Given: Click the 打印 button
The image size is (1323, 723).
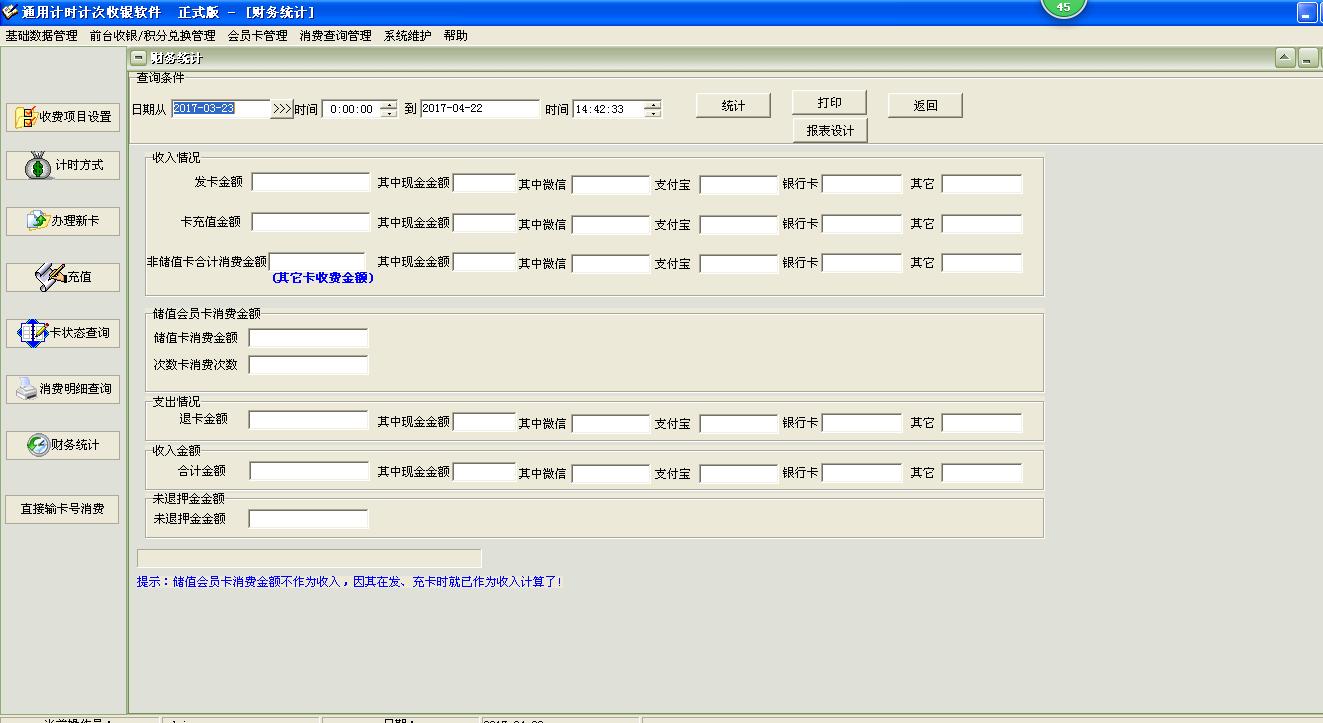Looking at the screenshot, I should coord(830,103).
